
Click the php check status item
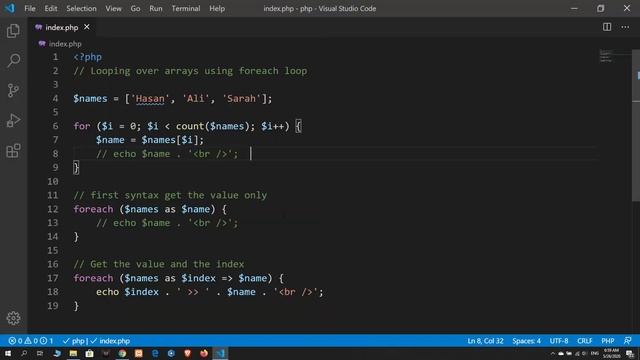[x=74, y=341]
